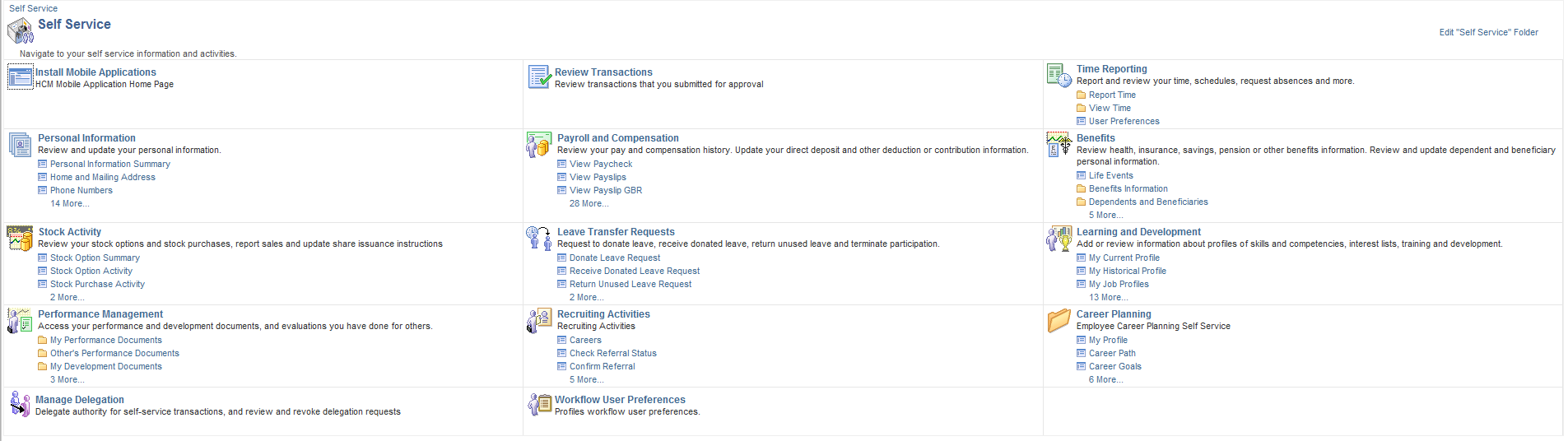Click the Career Planning folder icon
The image size is (1568, 441).
(x=1059, y=321)
